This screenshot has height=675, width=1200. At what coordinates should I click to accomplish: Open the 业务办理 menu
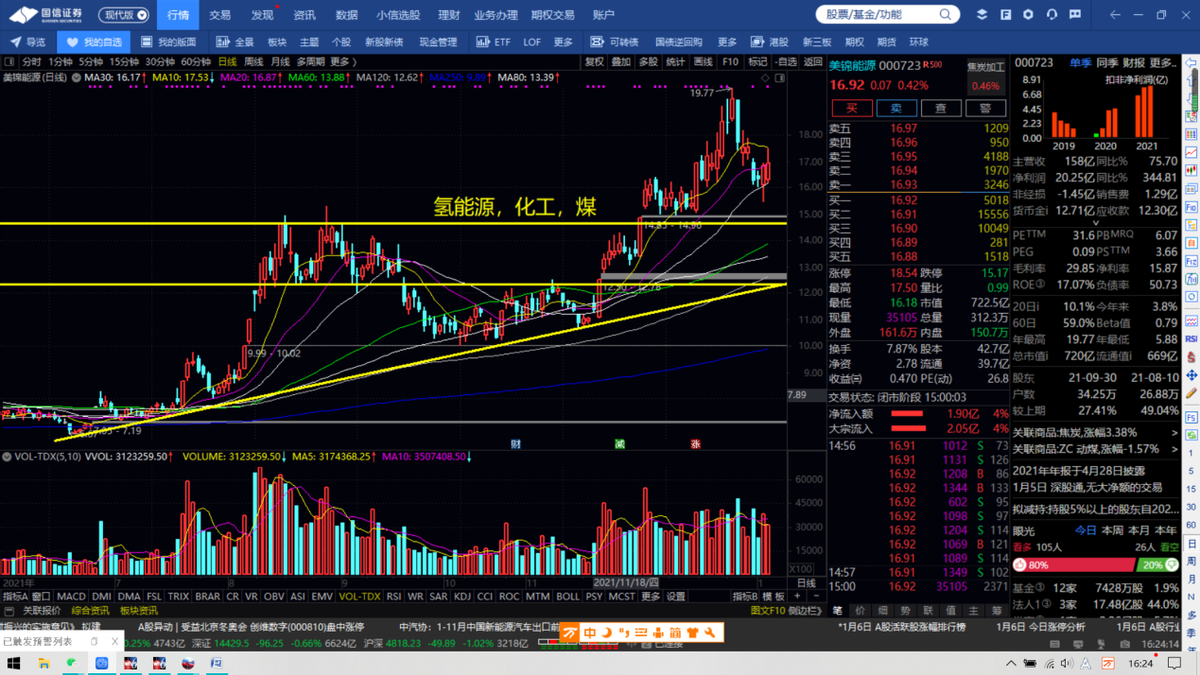[x=495, y=15]
